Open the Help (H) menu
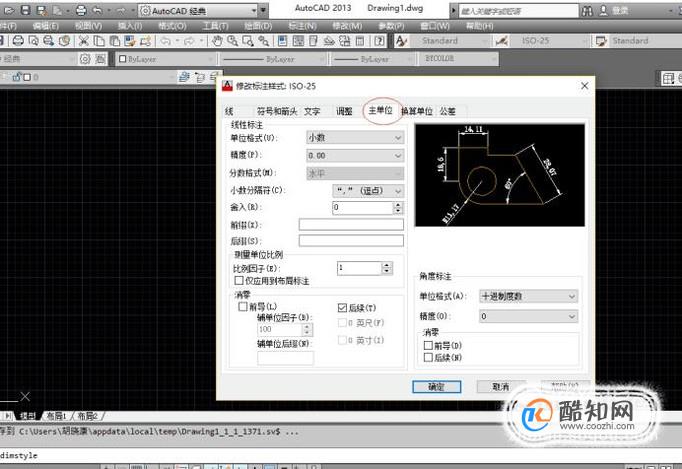This screenshot has height=469, width=682. tap(480, 26)
